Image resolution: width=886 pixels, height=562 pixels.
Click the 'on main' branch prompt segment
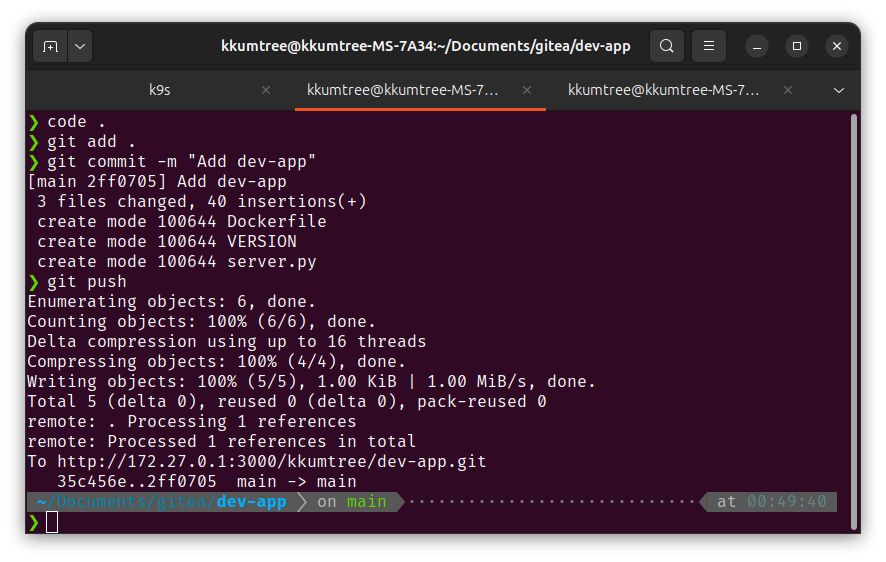pos(351,502)
